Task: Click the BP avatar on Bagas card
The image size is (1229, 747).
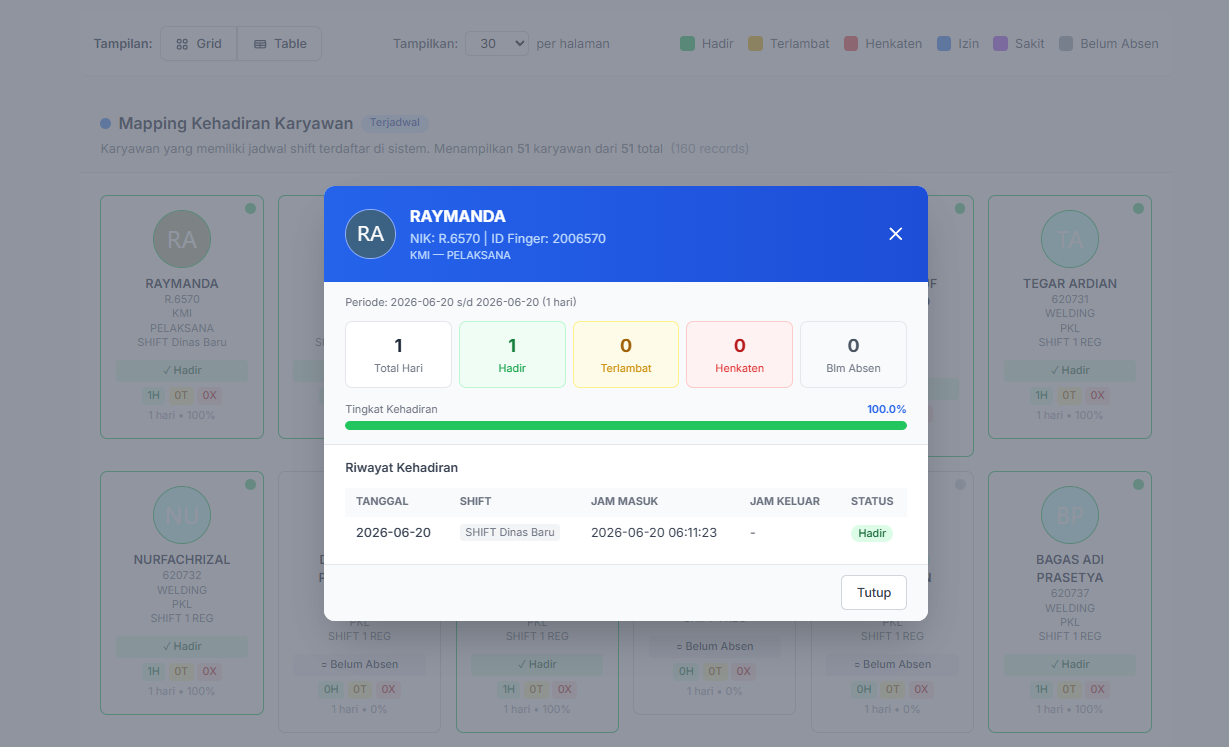Action: pyautogui.click(x=1070, y=515)
